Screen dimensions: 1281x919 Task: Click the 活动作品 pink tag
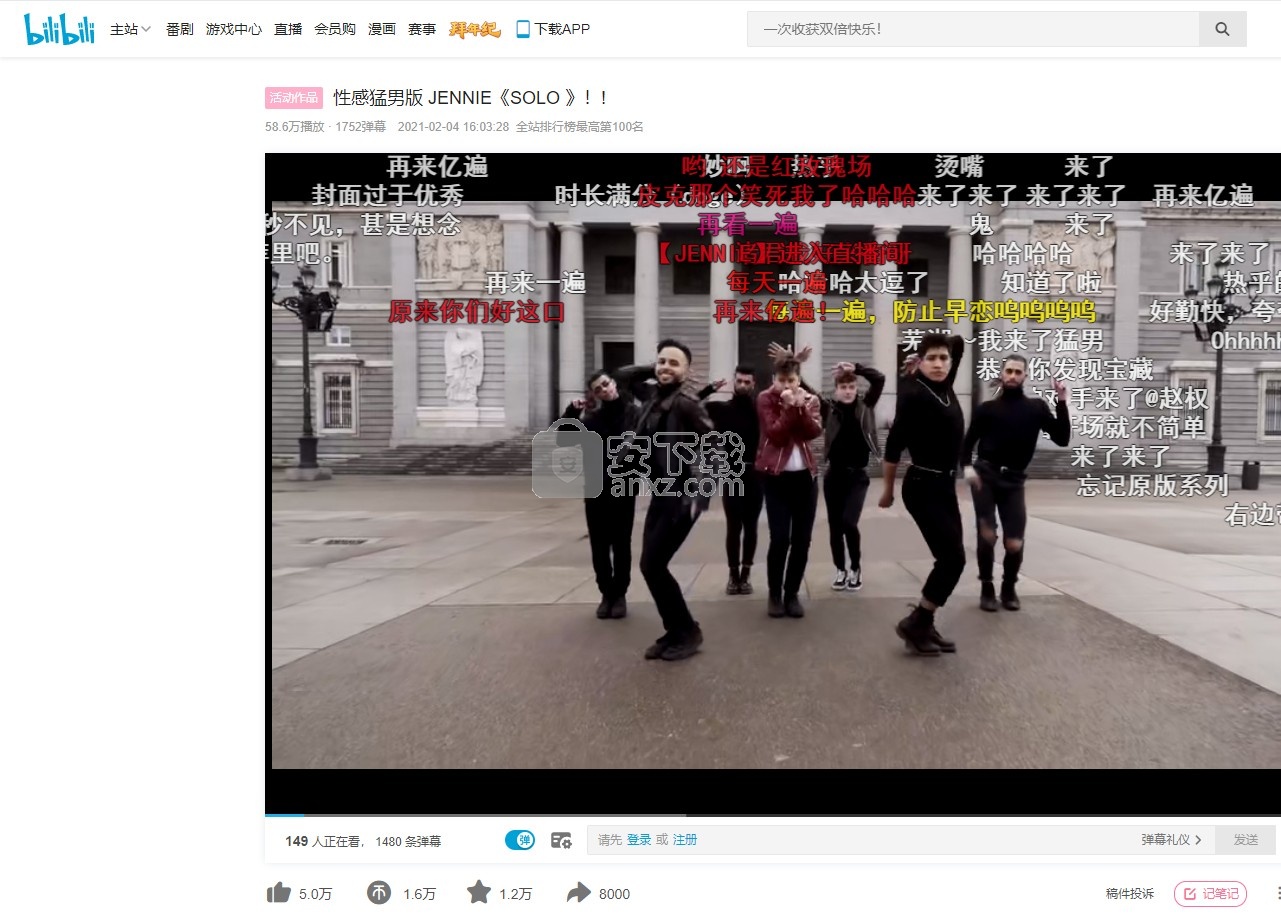(x=294, y=98)
